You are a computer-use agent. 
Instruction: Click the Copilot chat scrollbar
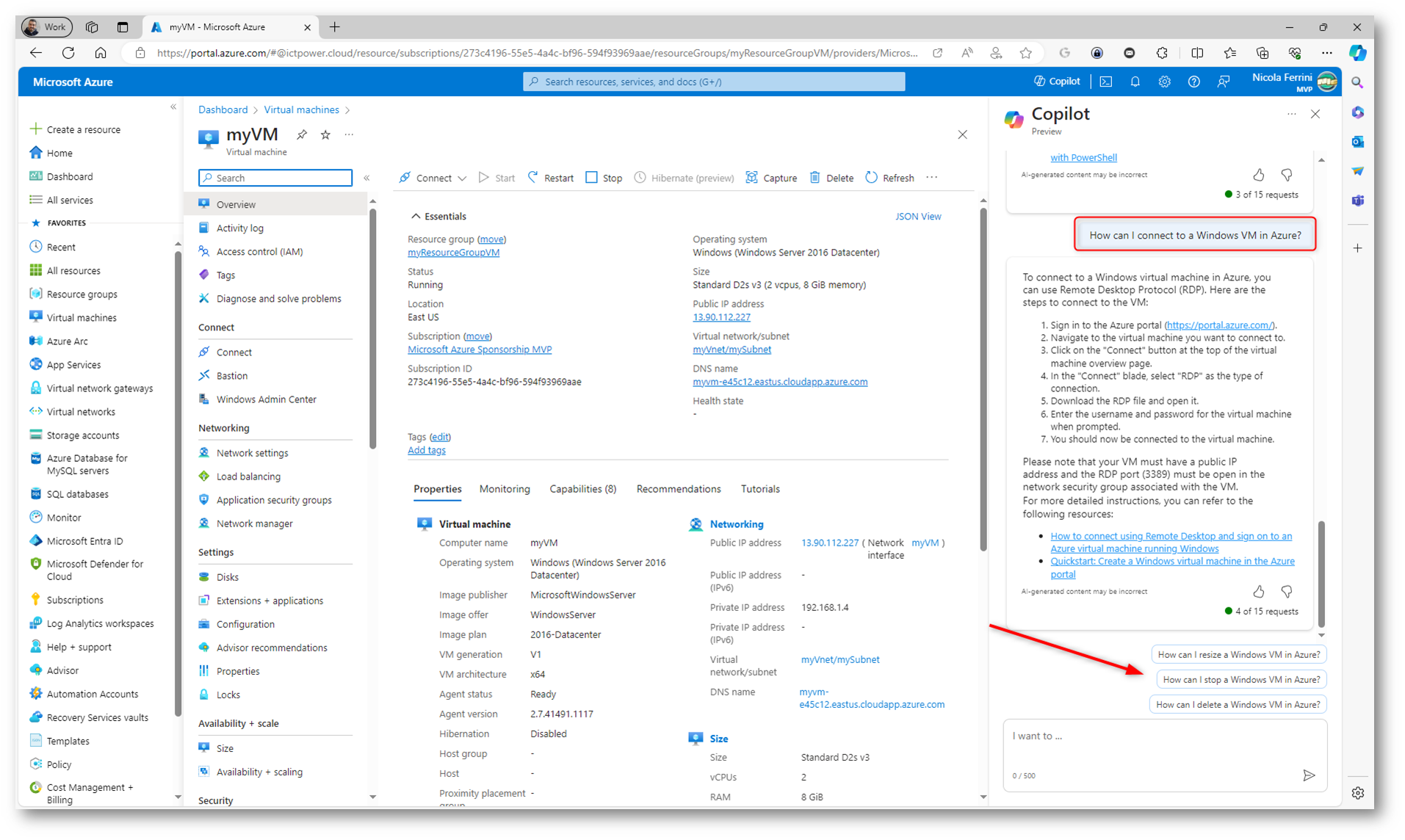click(x=1321, y=573)
